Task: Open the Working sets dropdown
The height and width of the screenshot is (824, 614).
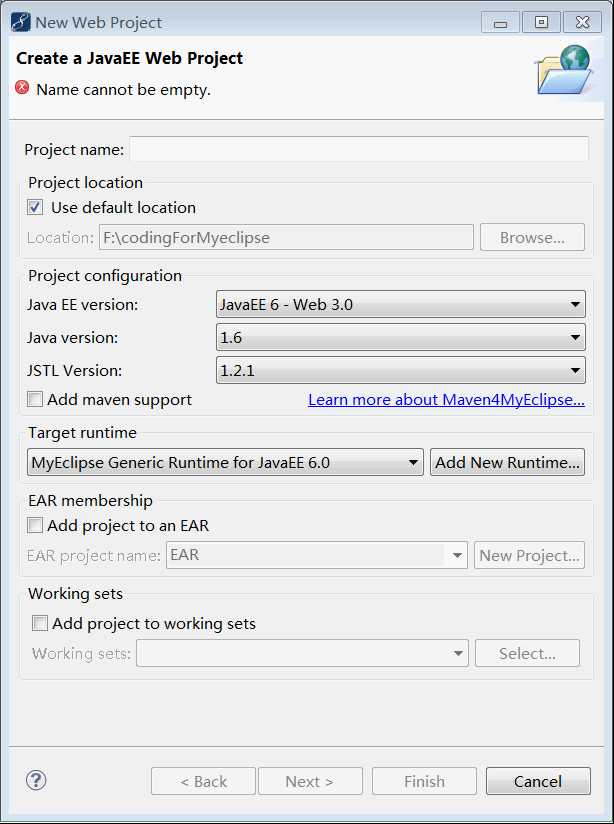Action: (302, 653)
